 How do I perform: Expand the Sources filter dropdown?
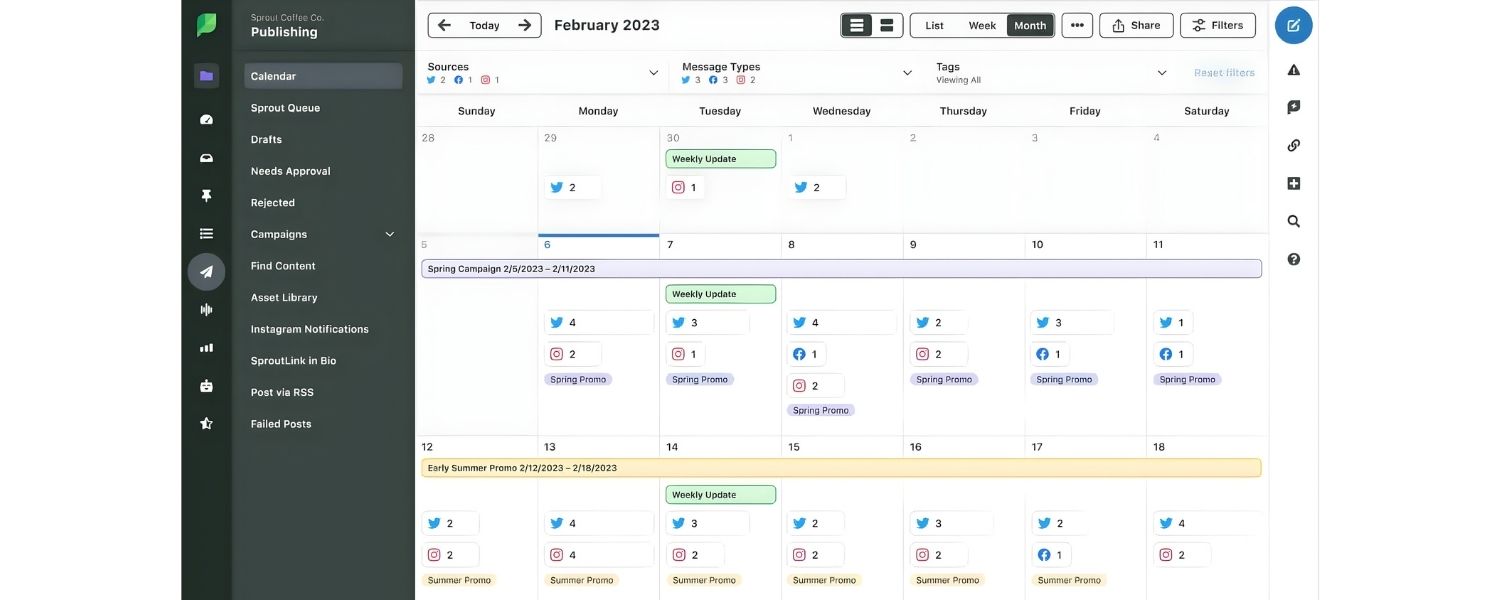(653, 73)
